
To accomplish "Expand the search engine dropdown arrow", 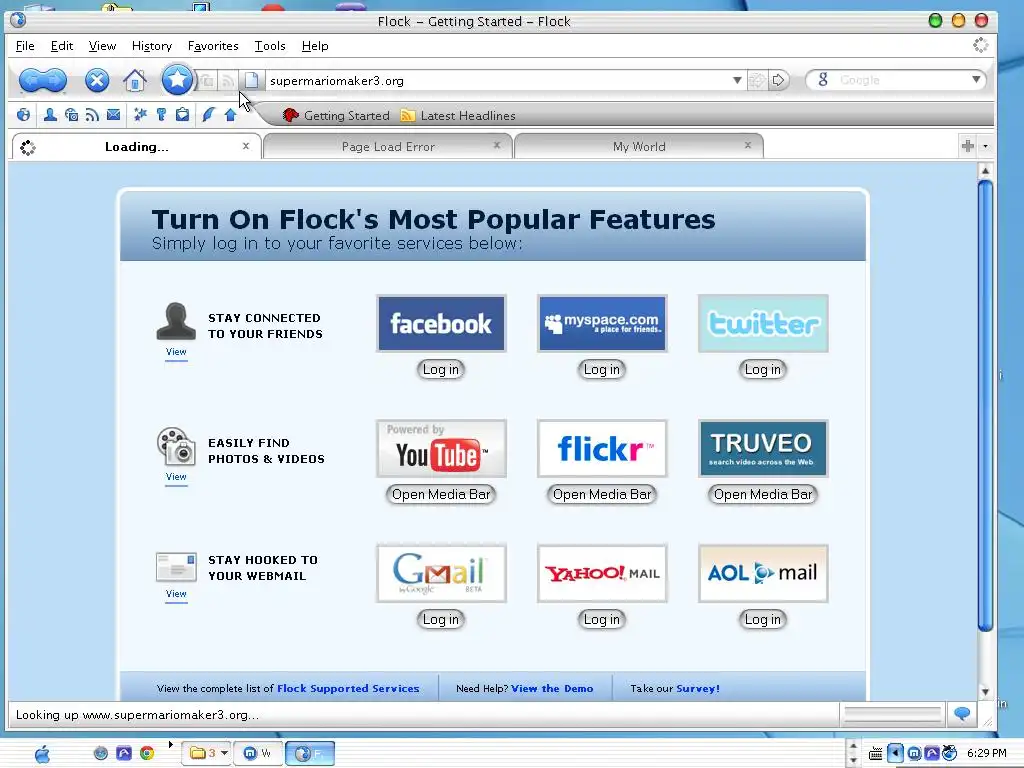I will coord(976,80).
